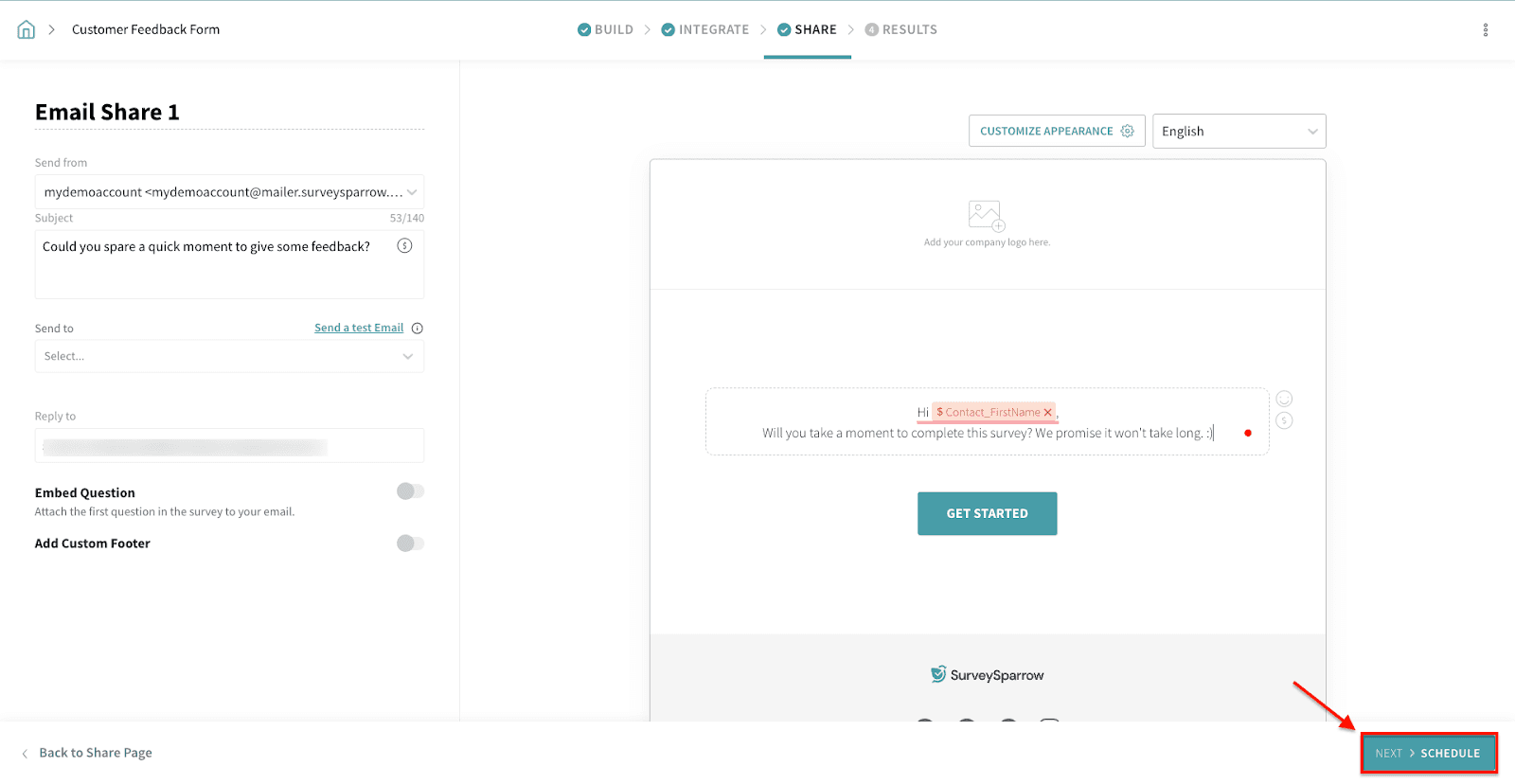Open emoji picker beside message body
The image size is (1515, 784).
coord(1284,399)
